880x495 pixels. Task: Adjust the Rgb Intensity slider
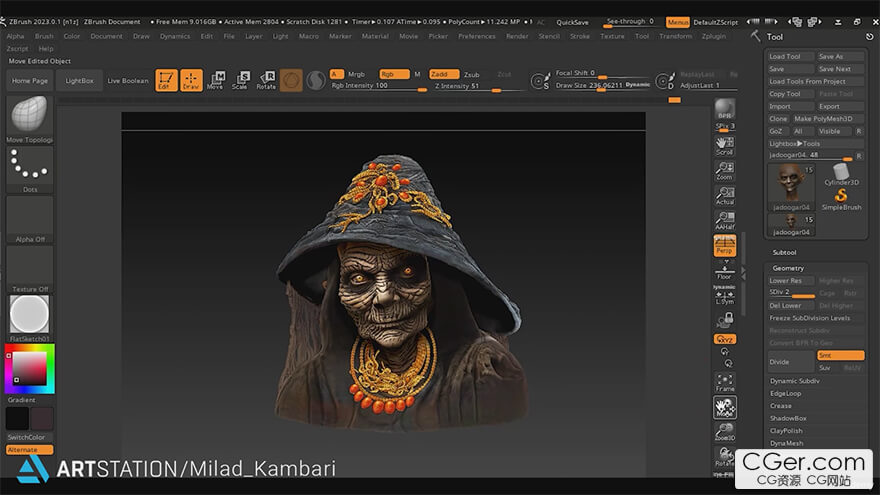tap(379, 86)
